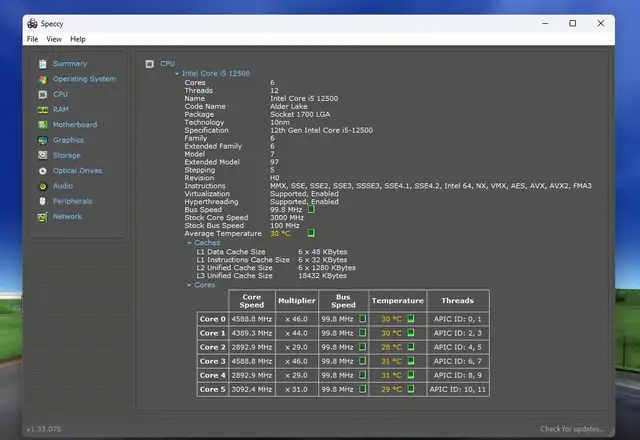640x440 pixels.
Task: Click the Optical Drives disc icon
Action: 43,171
